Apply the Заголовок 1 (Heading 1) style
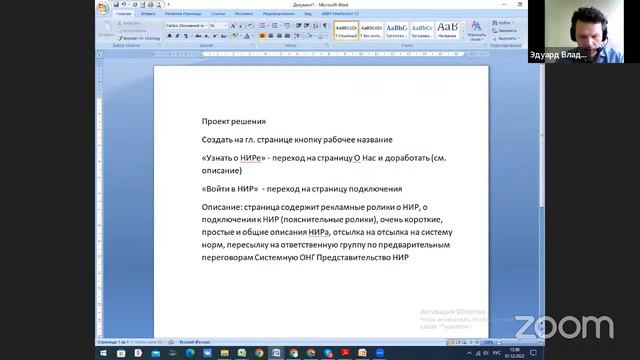The height and width of the screenshot is (360, 640). (397, 31)
